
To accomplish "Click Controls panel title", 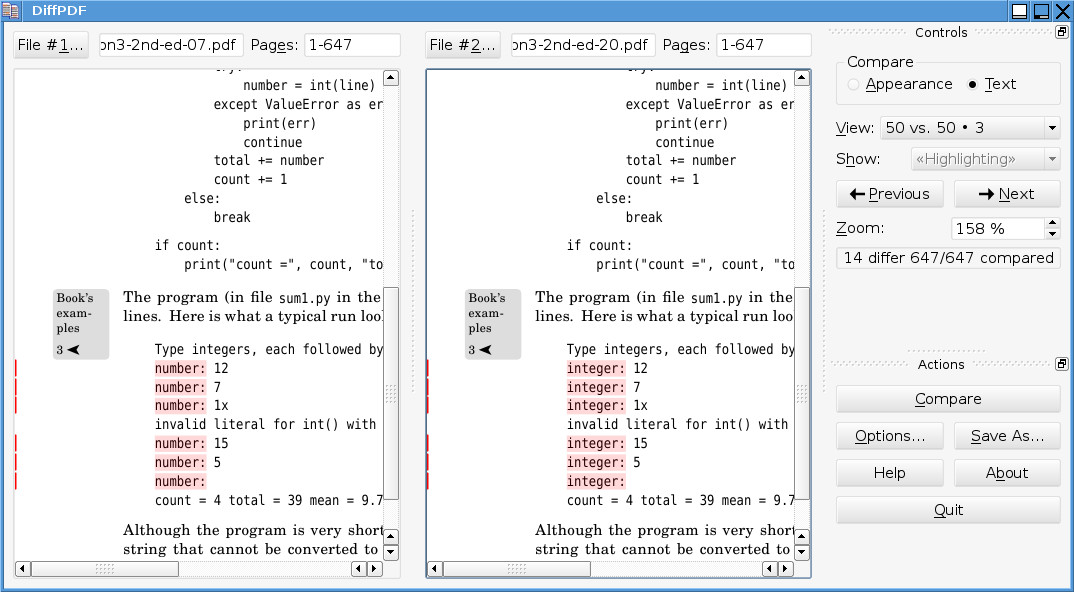I will click(x=940, y=32).
